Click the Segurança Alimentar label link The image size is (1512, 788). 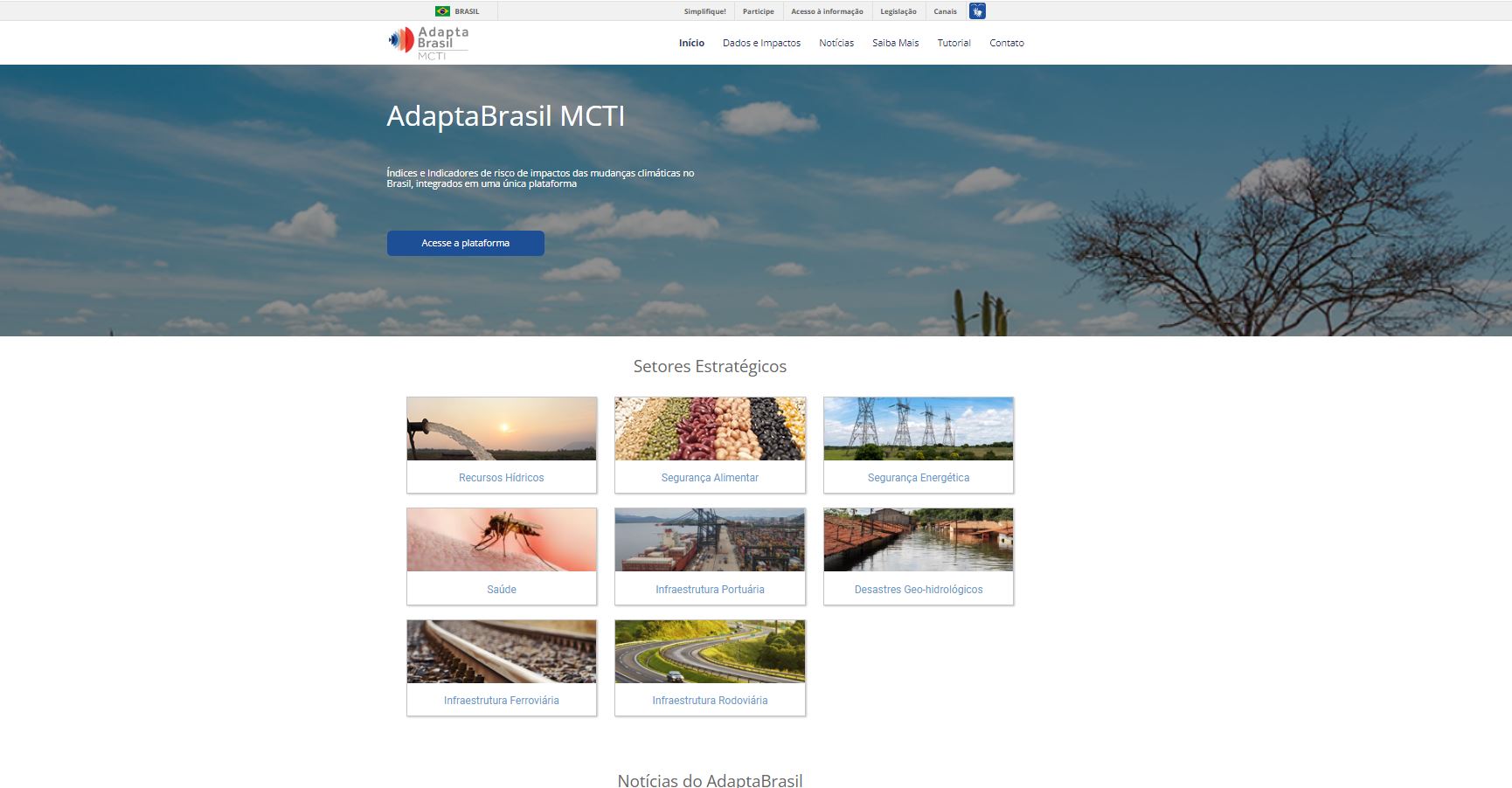pyautogui.click(x=710, y=478)
